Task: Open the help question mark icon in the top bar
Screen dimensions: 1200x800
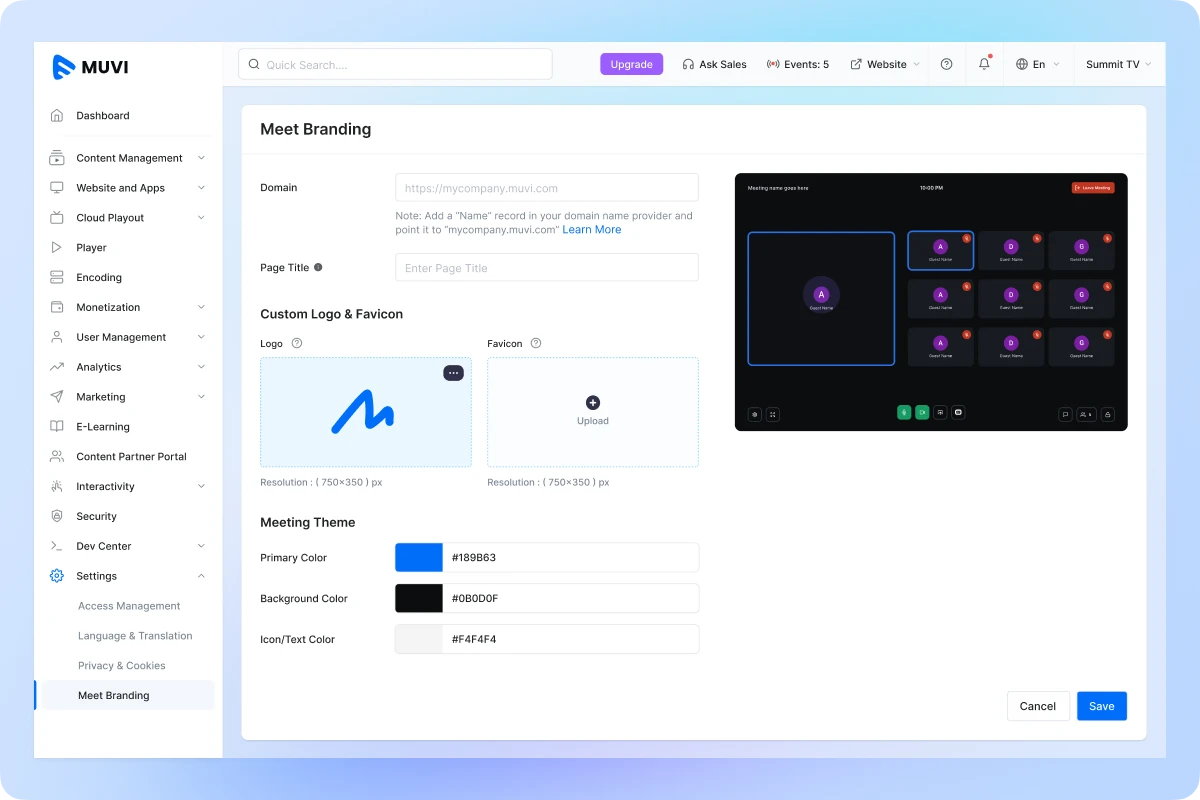Action: coord(946,64)
